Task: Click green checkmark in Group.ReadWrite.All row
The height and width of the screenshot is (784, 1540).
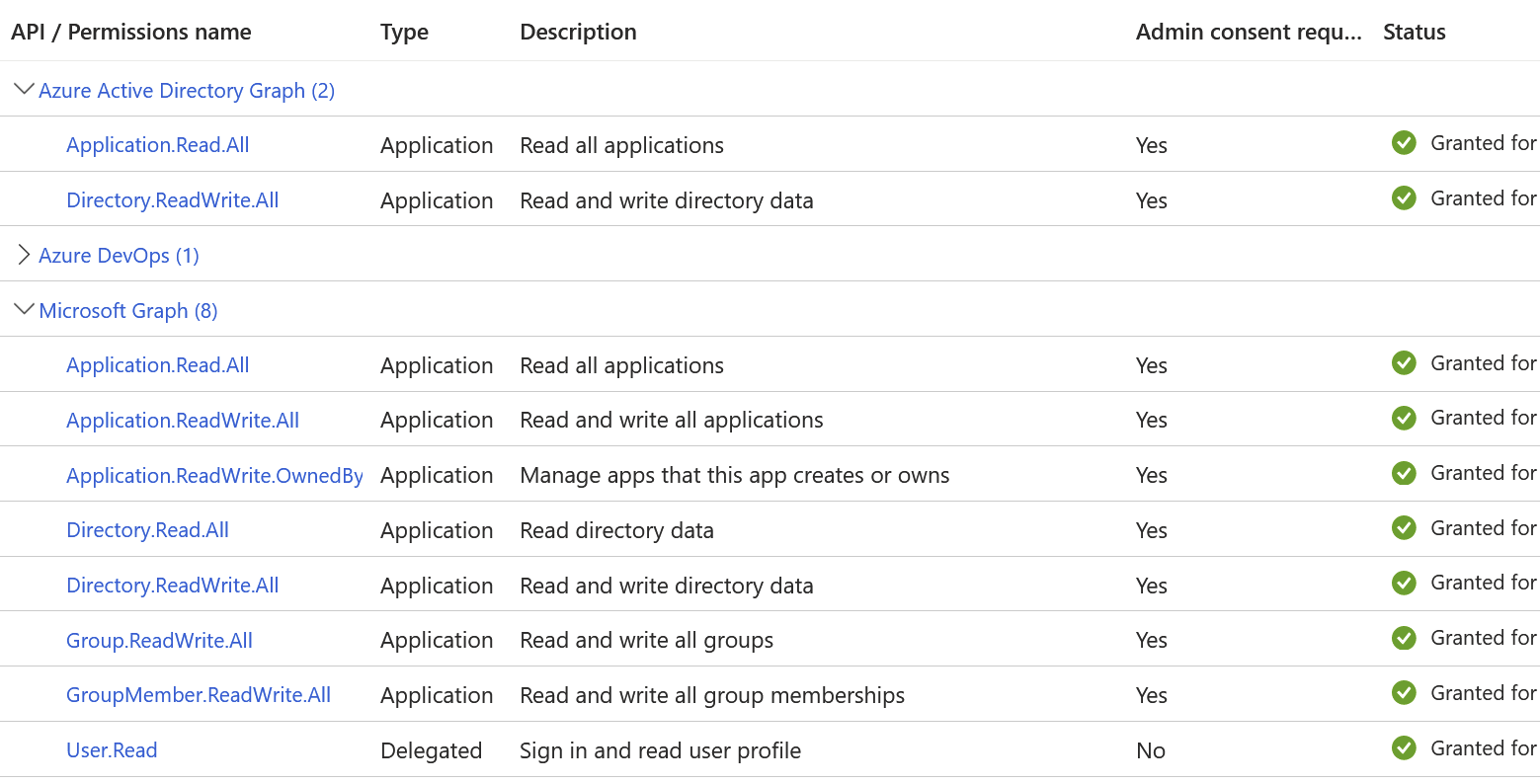Action: [x=1404, y=638]
